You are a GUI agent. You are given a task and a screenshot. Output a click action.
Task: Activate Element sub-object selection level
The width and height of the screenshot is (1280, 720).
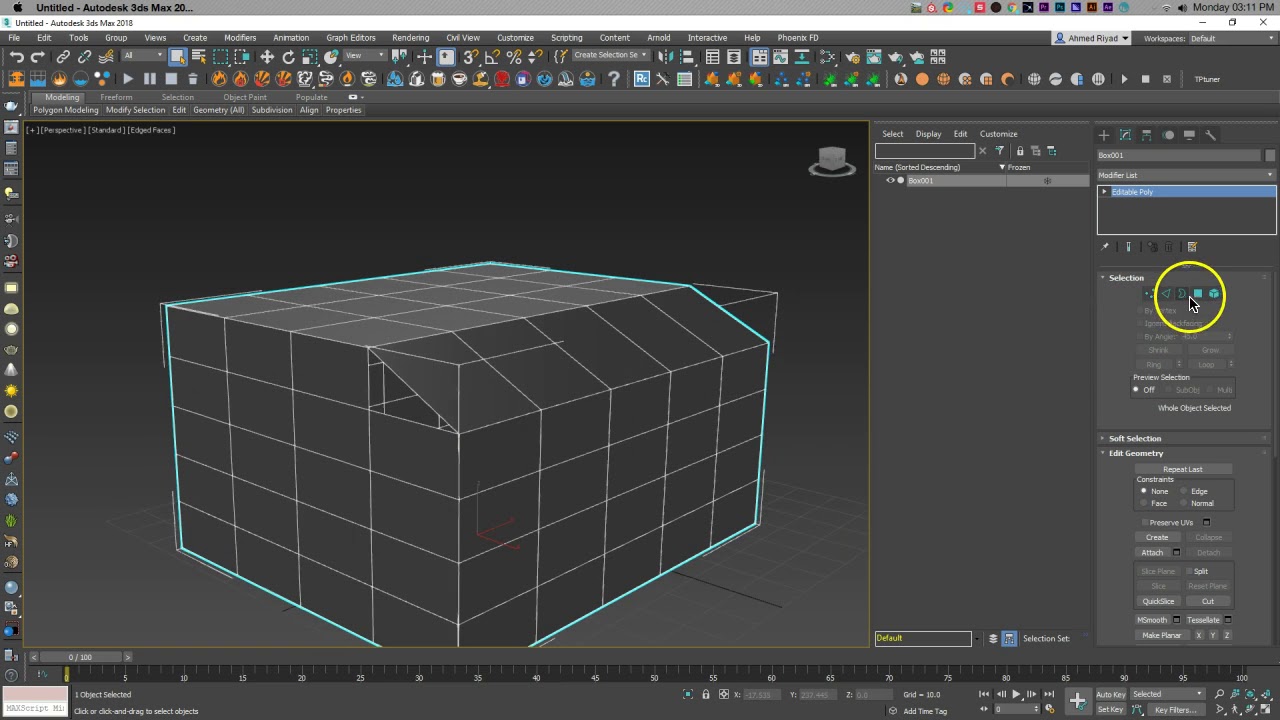click(1214, 294)
